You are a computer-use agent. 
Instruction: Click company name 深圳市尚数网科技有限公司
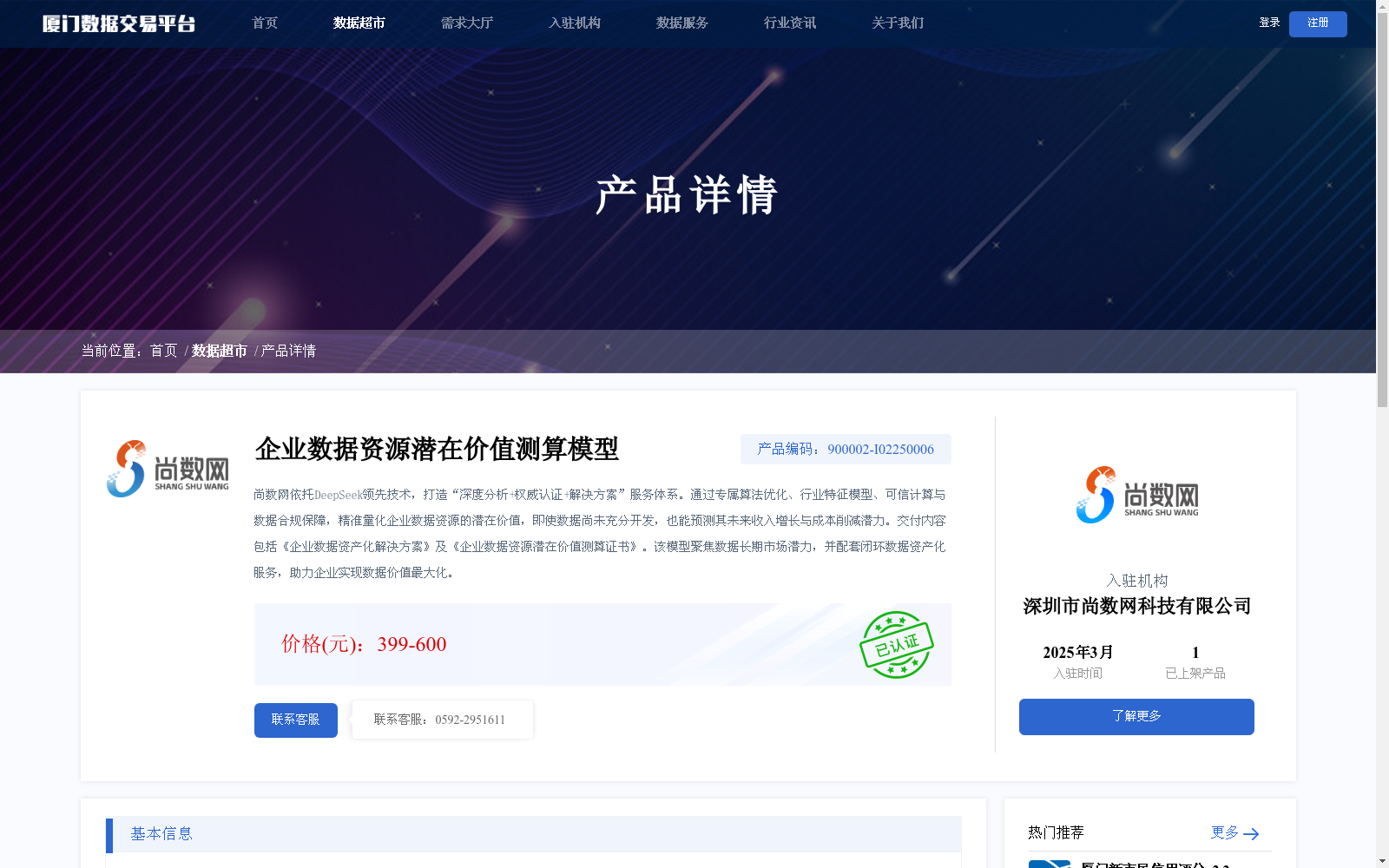coord(1137,607)
